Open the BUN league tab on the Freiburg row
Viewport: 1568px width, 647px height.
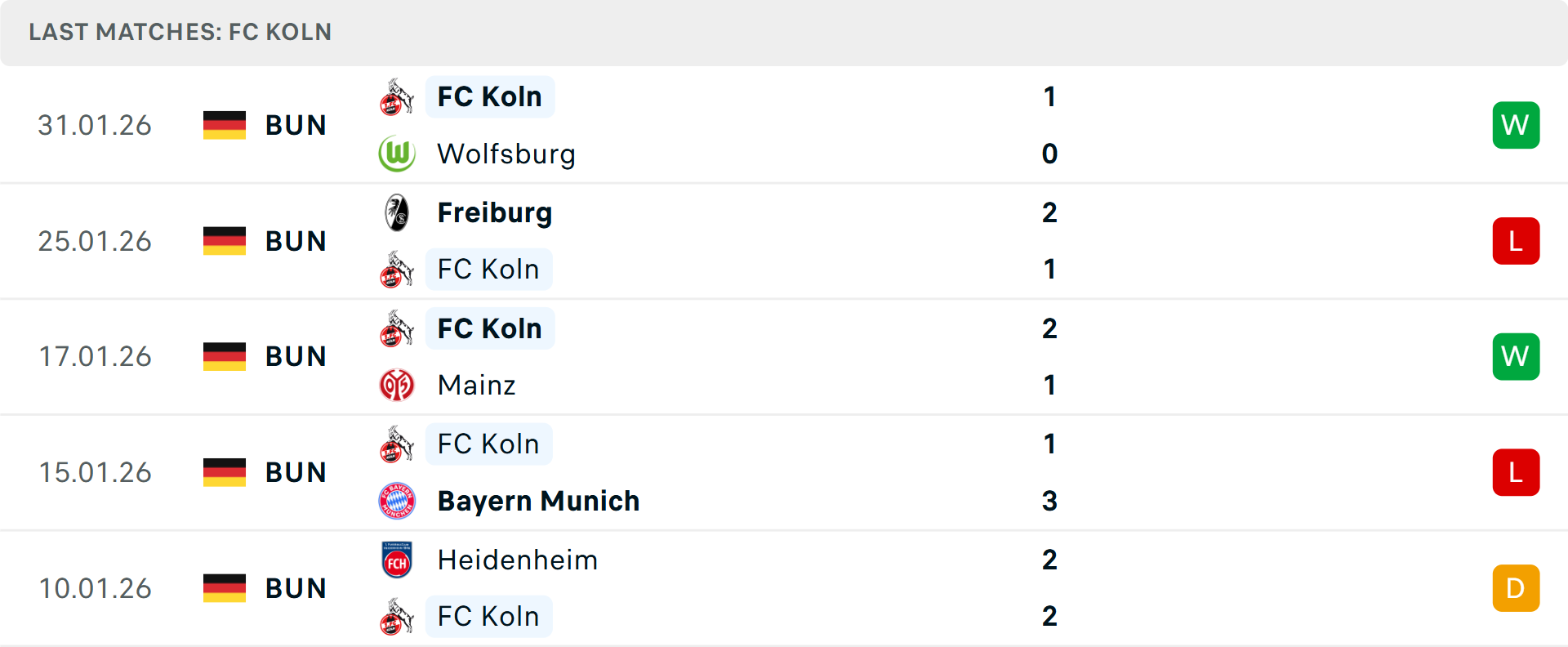tap(296, 240)
